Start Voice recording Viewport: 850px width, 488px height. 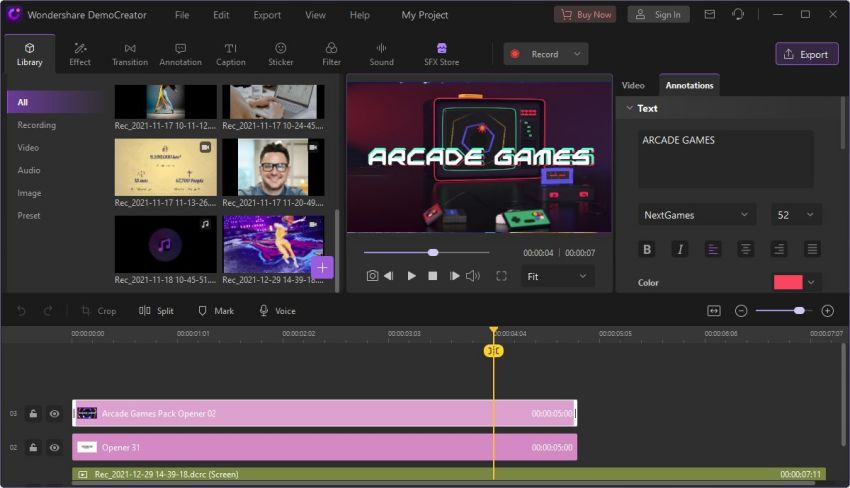tap(278, 311)
